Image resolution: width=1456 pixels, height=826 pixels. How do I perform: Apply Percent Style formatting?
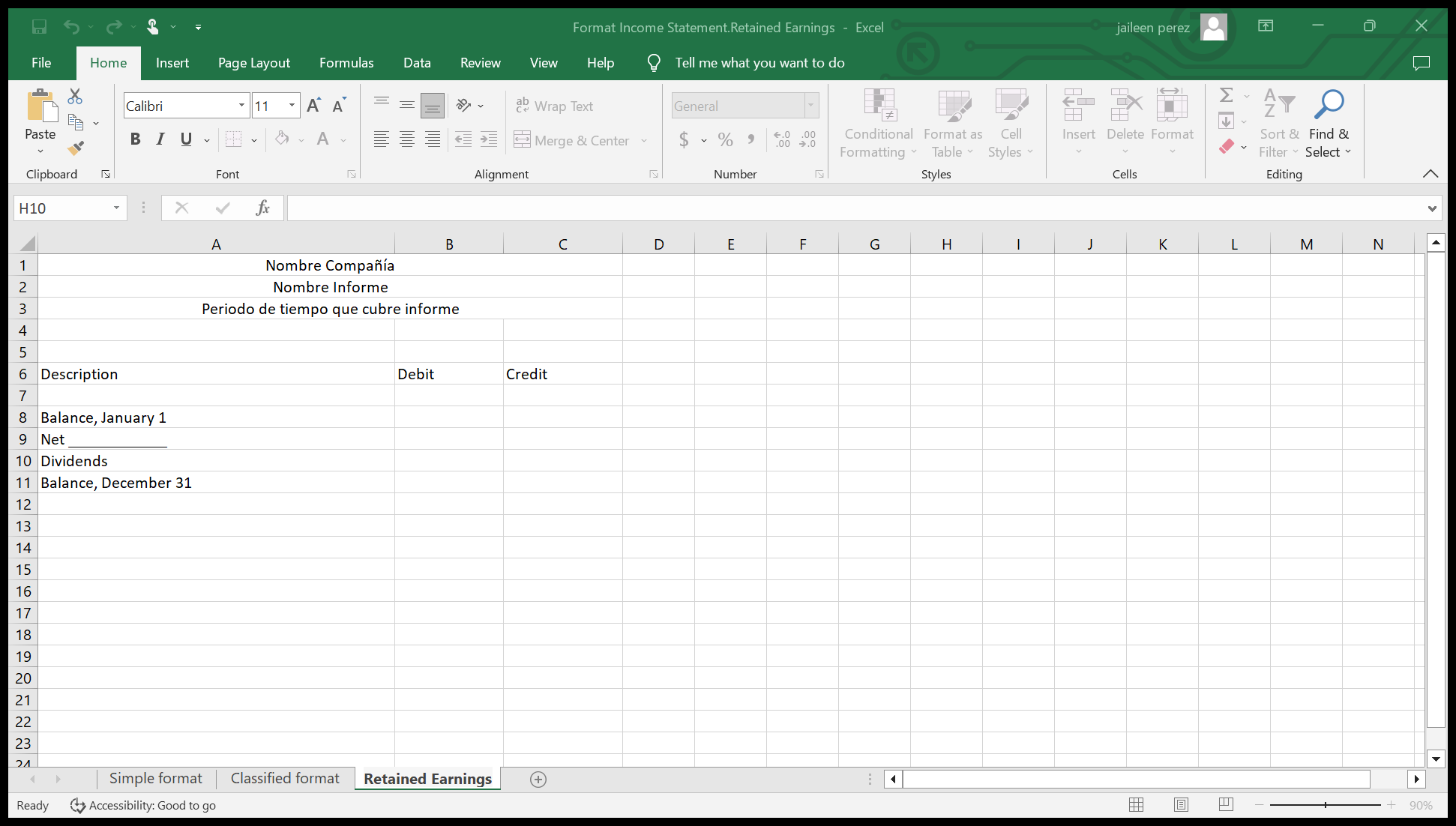[x=725, y=139]
